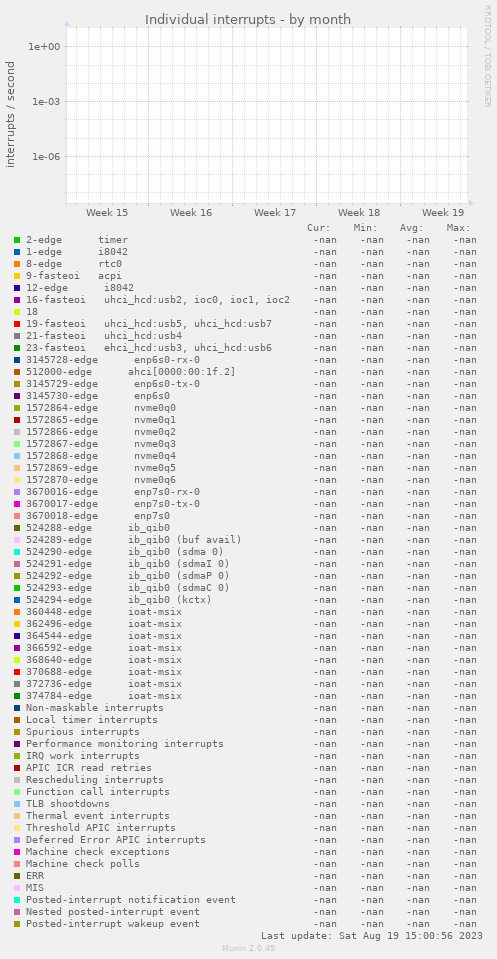The height and width of the screenshot is (959, 497).
Task: Click the 1e-03 y-axis tick label
Action: click(x=46, y=102)
